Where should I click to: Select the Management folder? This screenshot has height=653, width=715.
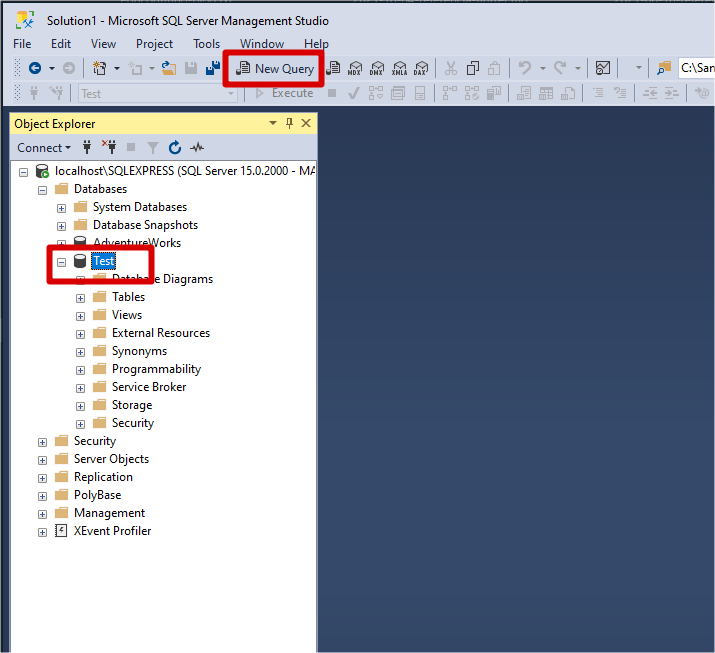109,513
